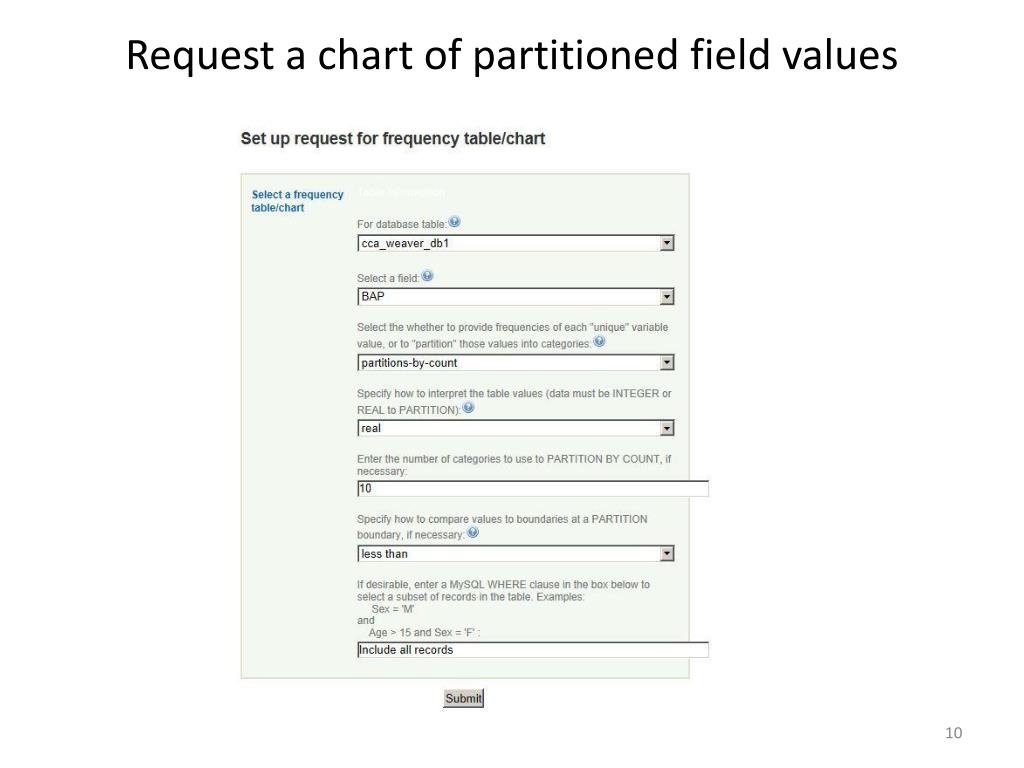This screenshot has width=1024, height=768.
Task: Click help icon for PARTITION boundary comparison
Action: point(473,533)
